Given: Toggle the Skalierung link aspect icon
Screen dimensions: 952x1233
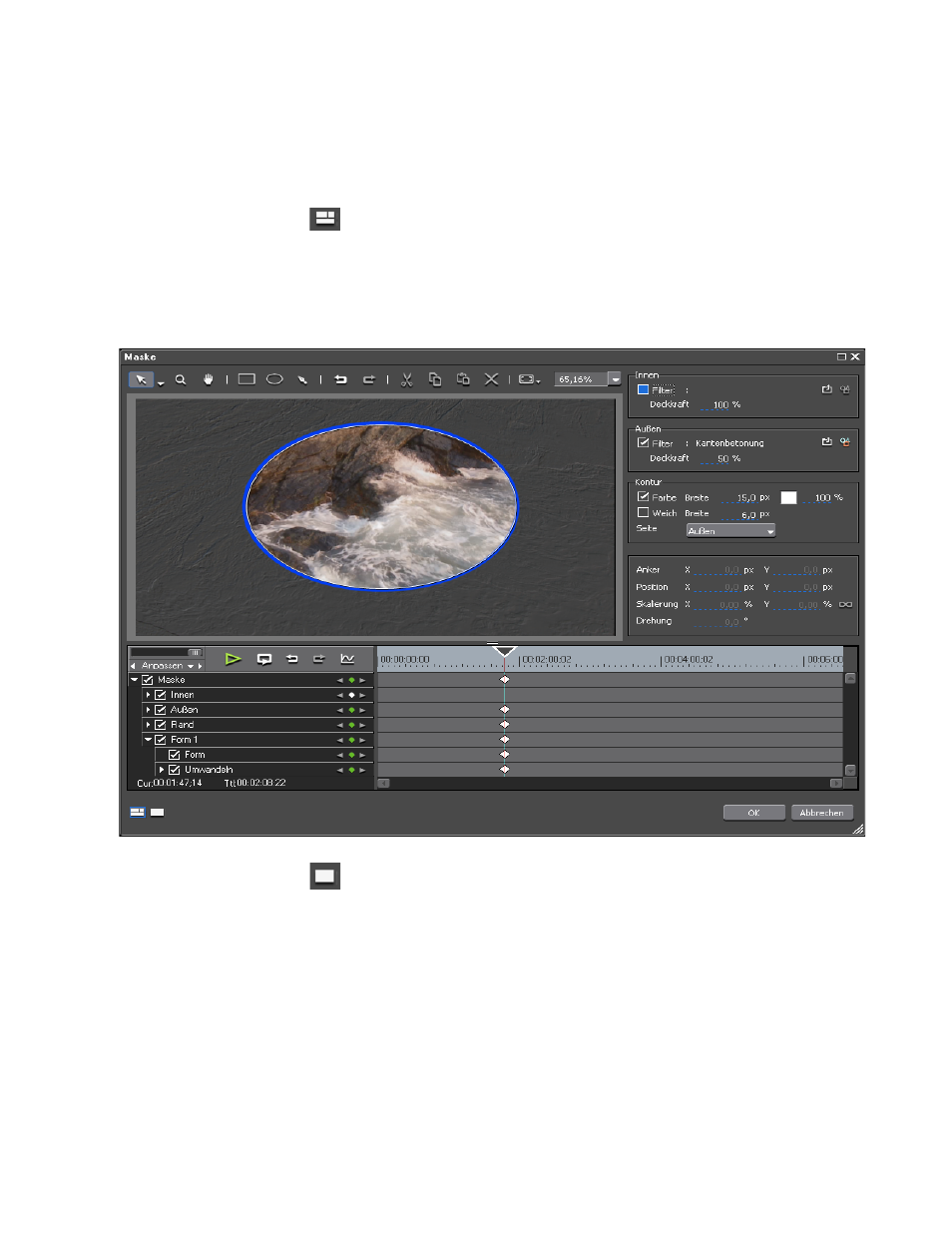Looking at the screenshot, I should 845,604.
